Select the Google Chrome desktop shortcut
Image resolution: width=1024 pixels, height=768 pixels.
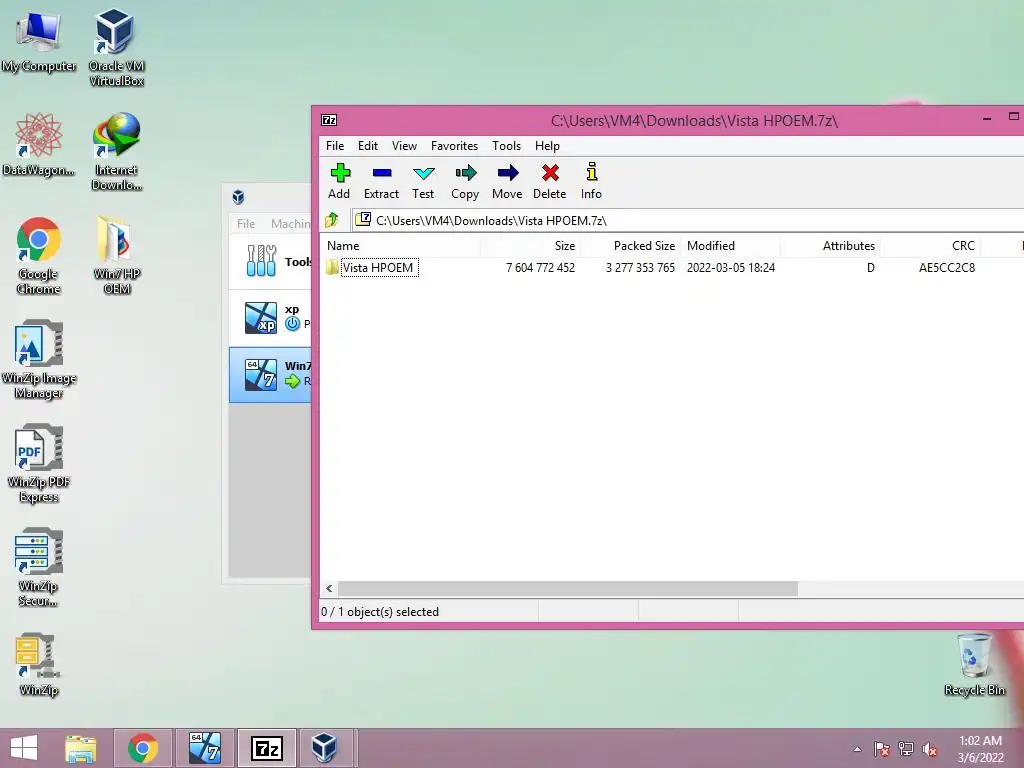coord(39,255)
